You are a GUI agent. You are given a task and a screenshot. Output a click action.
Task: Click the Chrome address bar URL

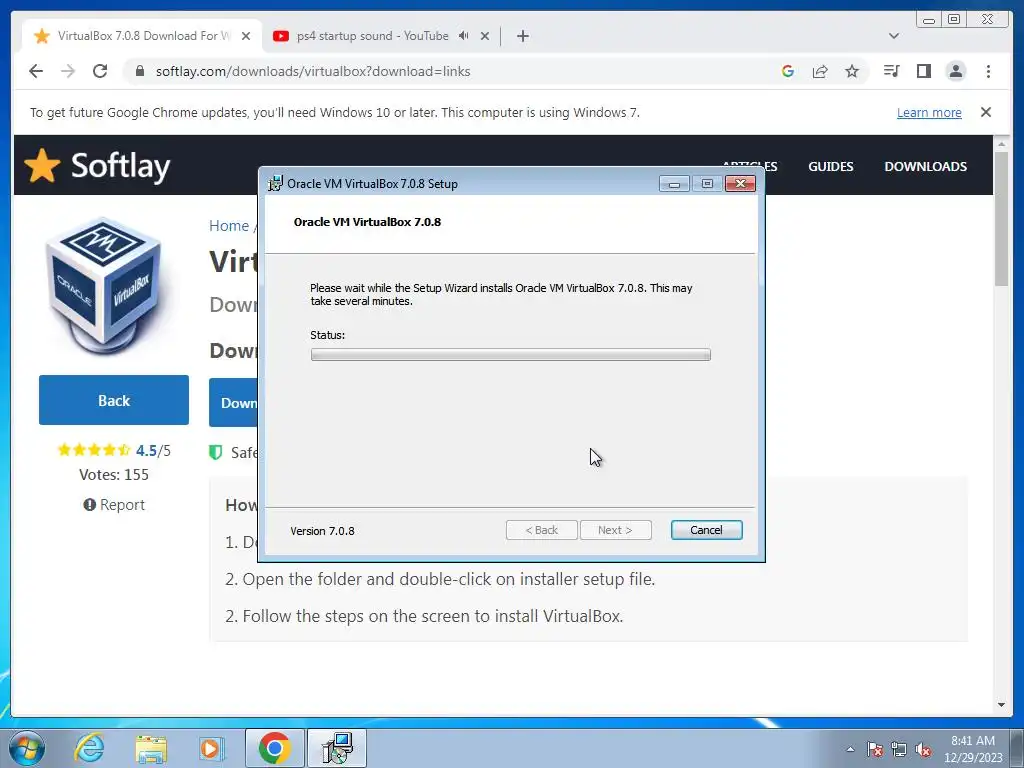coord(313,71)
